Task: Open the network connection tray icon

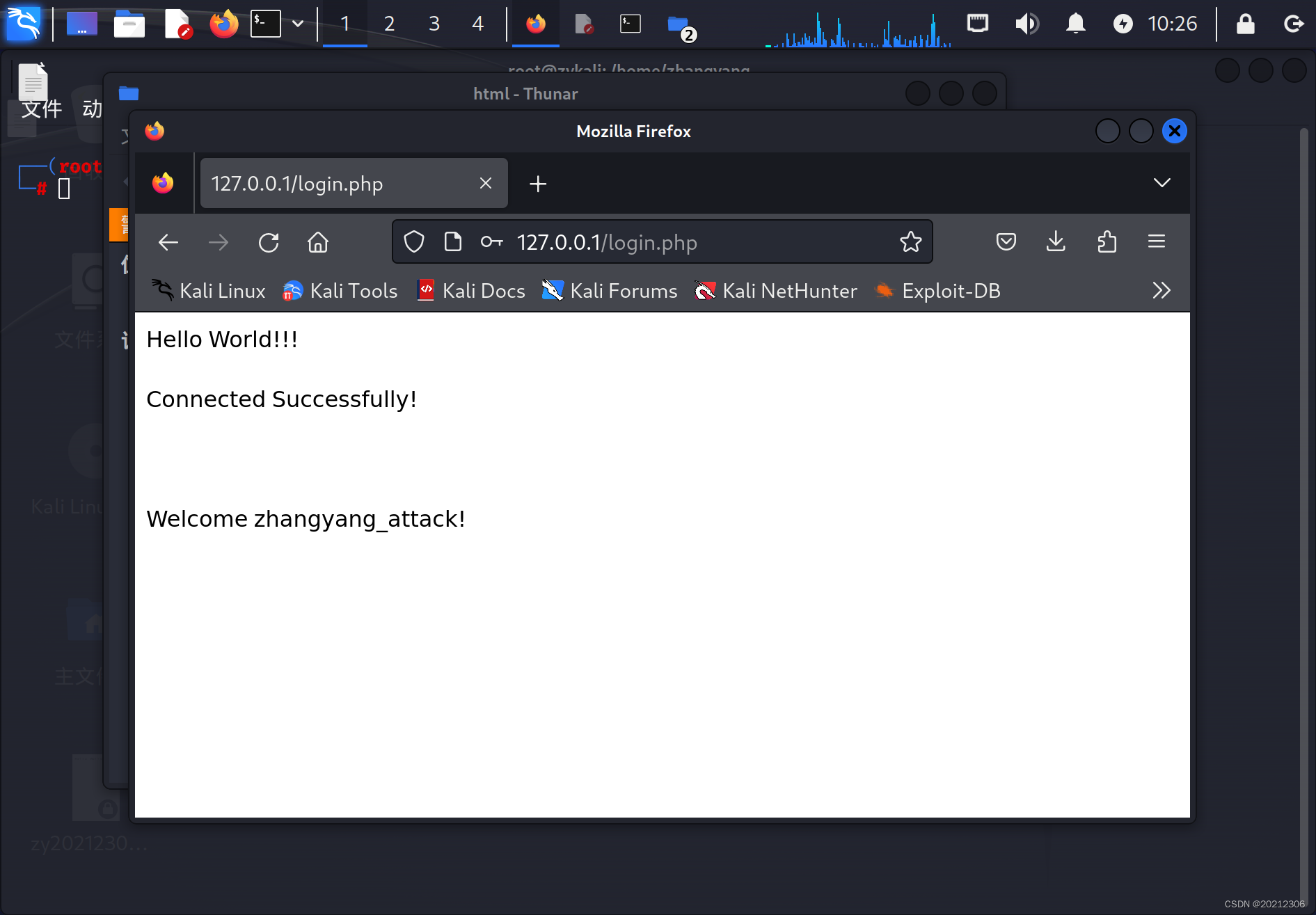Action: (978, 24)
